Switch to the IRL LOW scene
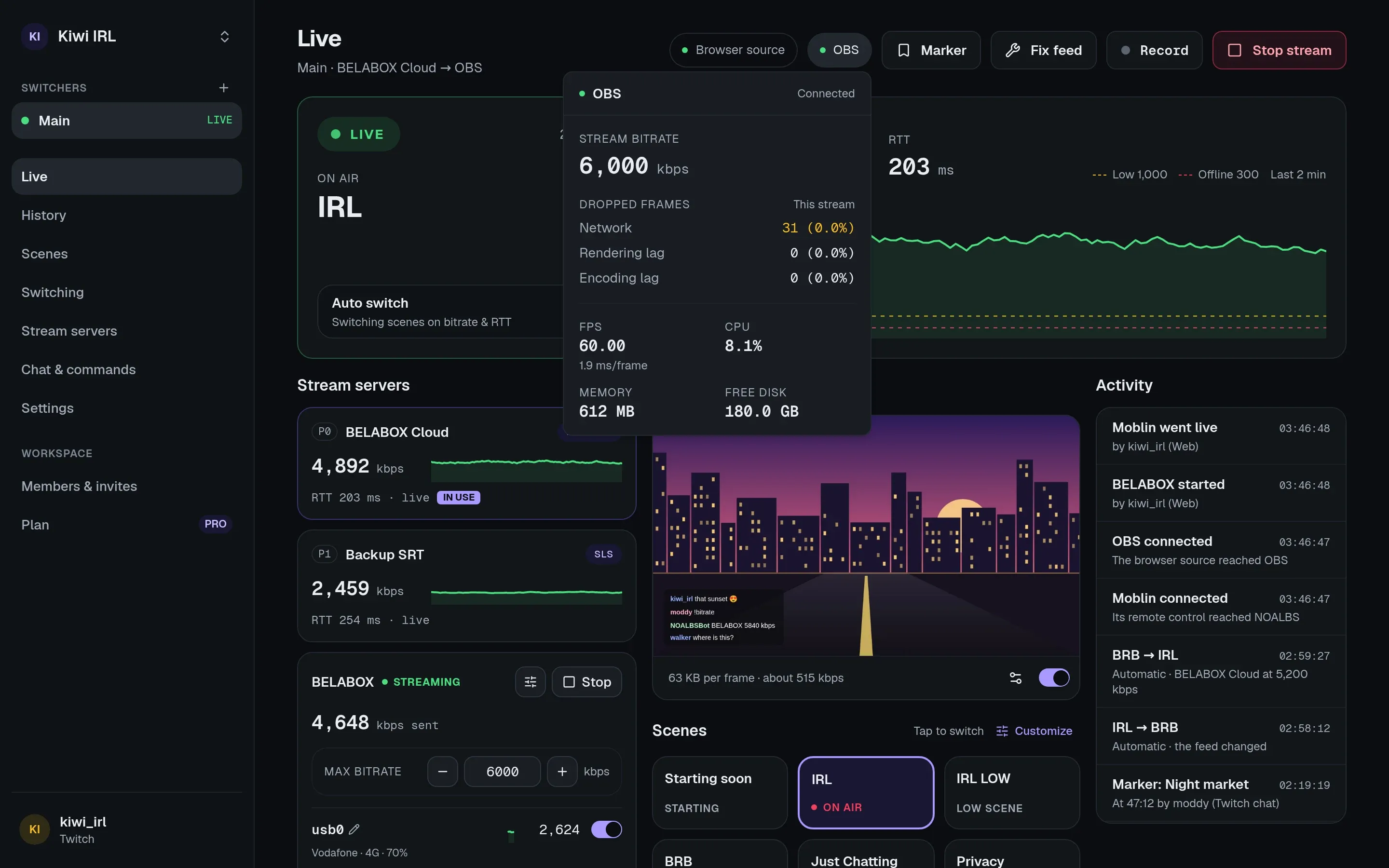This screenshot has width=1389, height=868. (x=1012, y=792)
